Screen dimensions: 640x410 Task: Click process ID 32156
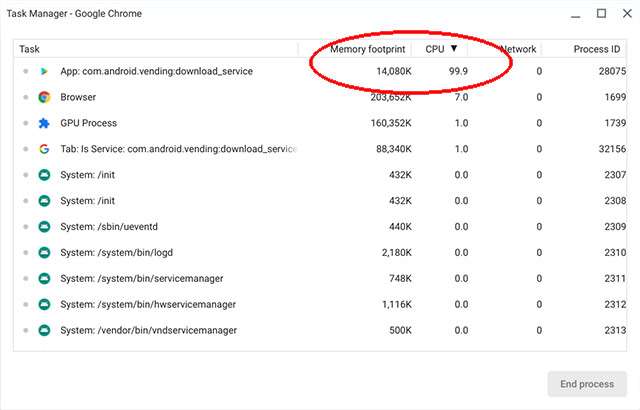tap(612, 149)
